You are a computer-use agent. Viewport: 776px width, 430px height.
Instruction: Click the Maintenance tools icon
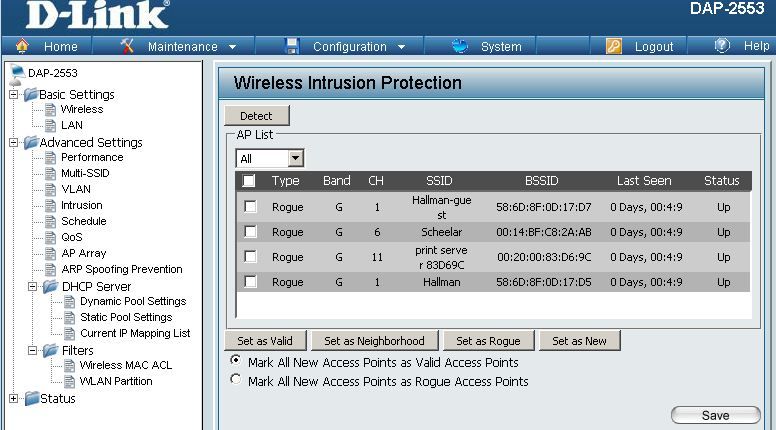coord(127,46)
